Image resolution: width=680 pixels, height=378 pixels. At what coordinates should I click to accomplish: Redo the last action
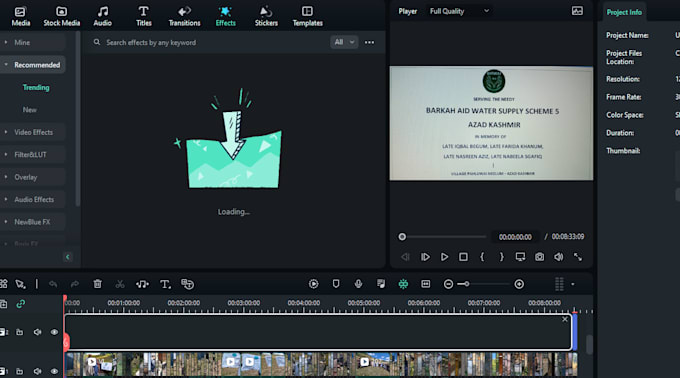pos(75,284)
